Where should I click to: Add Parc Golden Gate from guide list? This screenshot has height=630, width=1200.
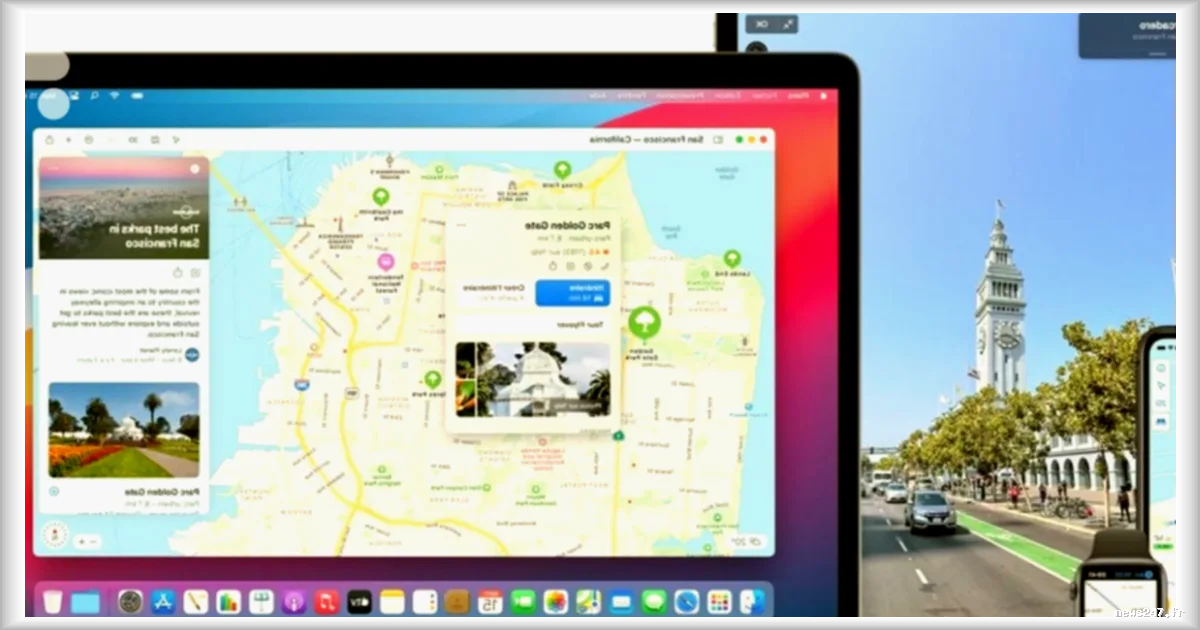54,491
